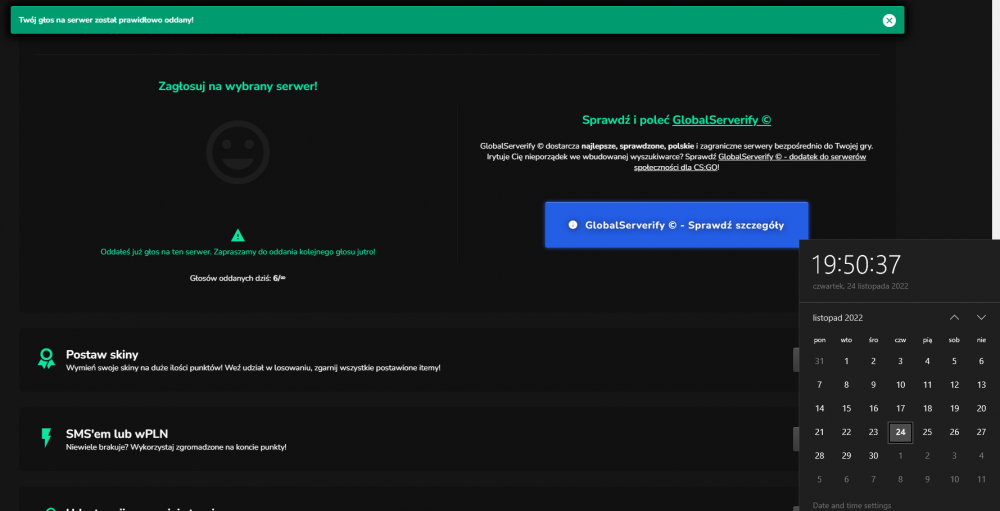Click the award ribbon icon beside Postaw skiny
Viewport: 1000px width, 511px height.
(46, 359)
